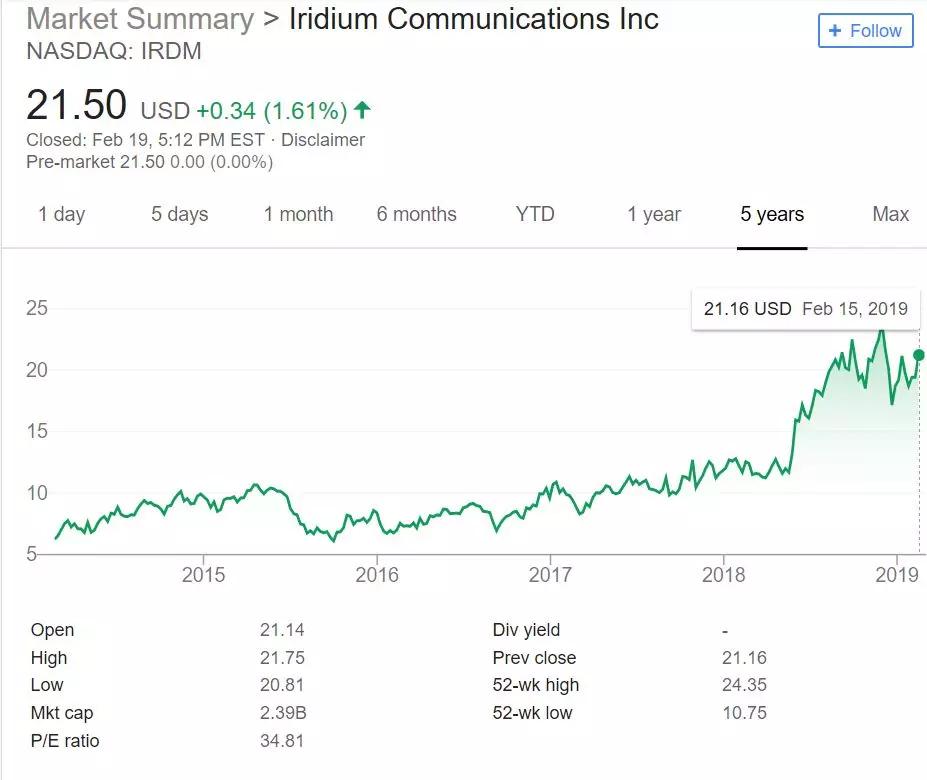Click the green up arrow icon
Viewport: 927px width, 780px height.
pos(362,109)
